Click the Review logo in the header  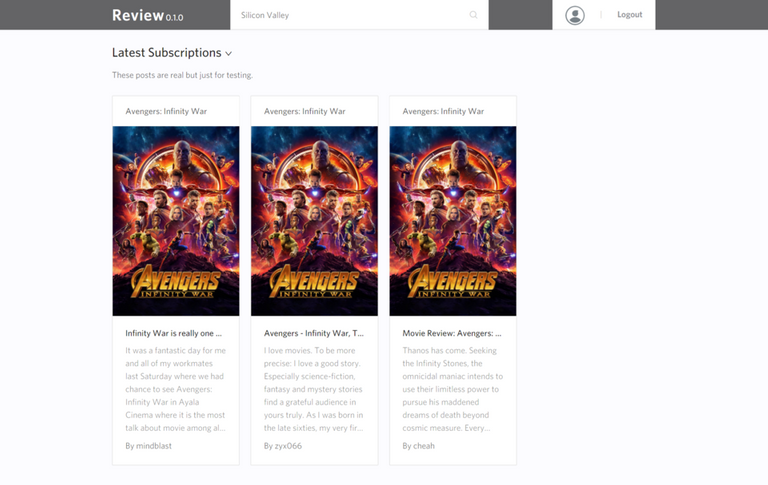(x=147, y=15)
